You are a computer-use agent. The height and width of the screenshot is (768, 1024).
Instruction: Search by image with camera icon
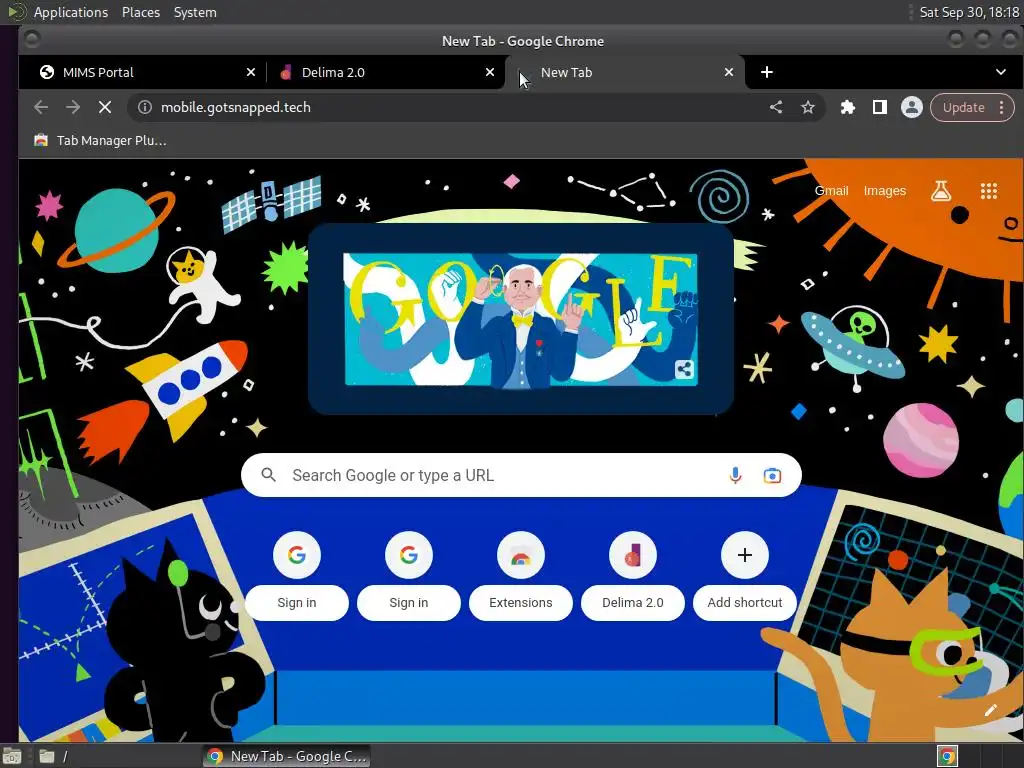tap(772, 475)
